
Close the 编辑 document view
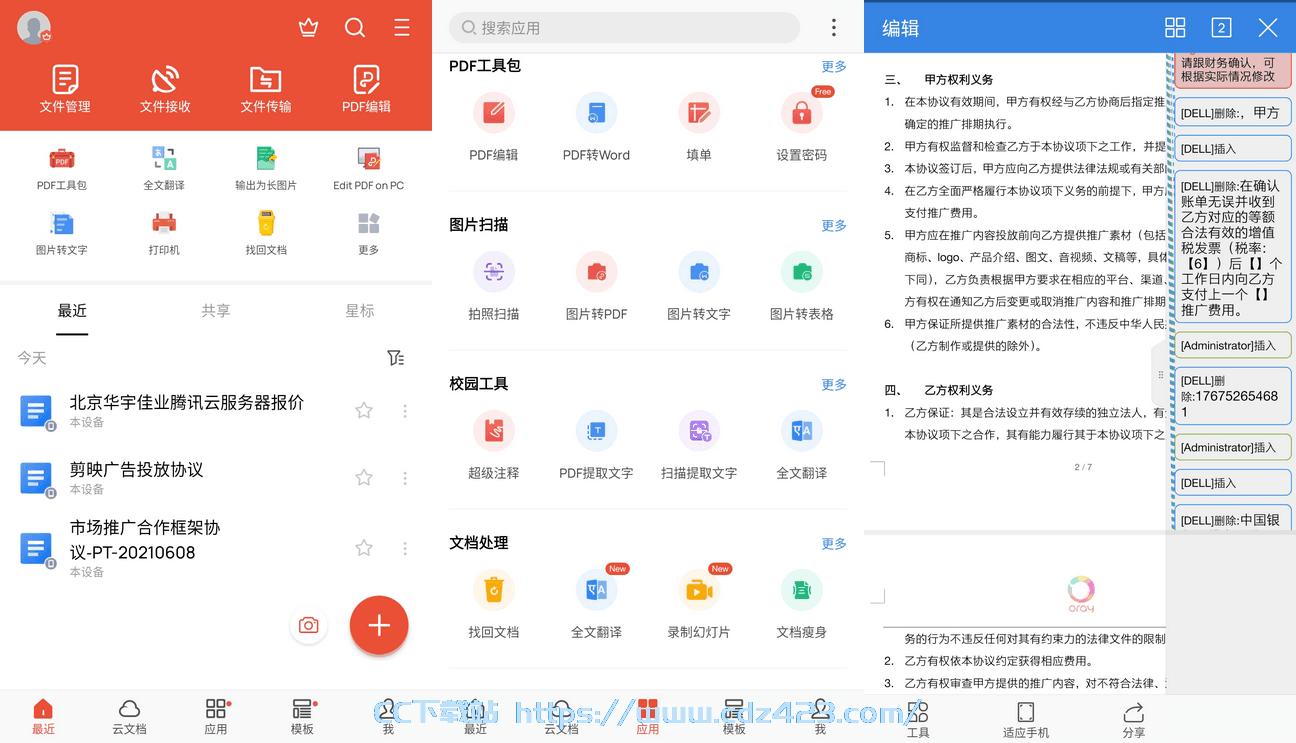point(1268,28)
